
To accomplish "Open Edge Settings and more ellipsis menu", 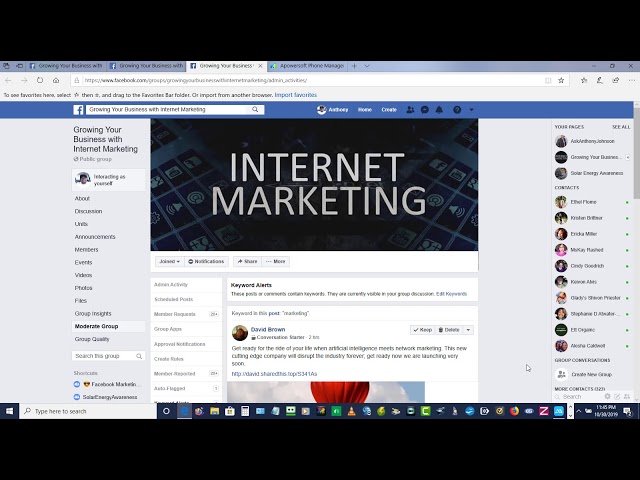I will pos(632,80).
